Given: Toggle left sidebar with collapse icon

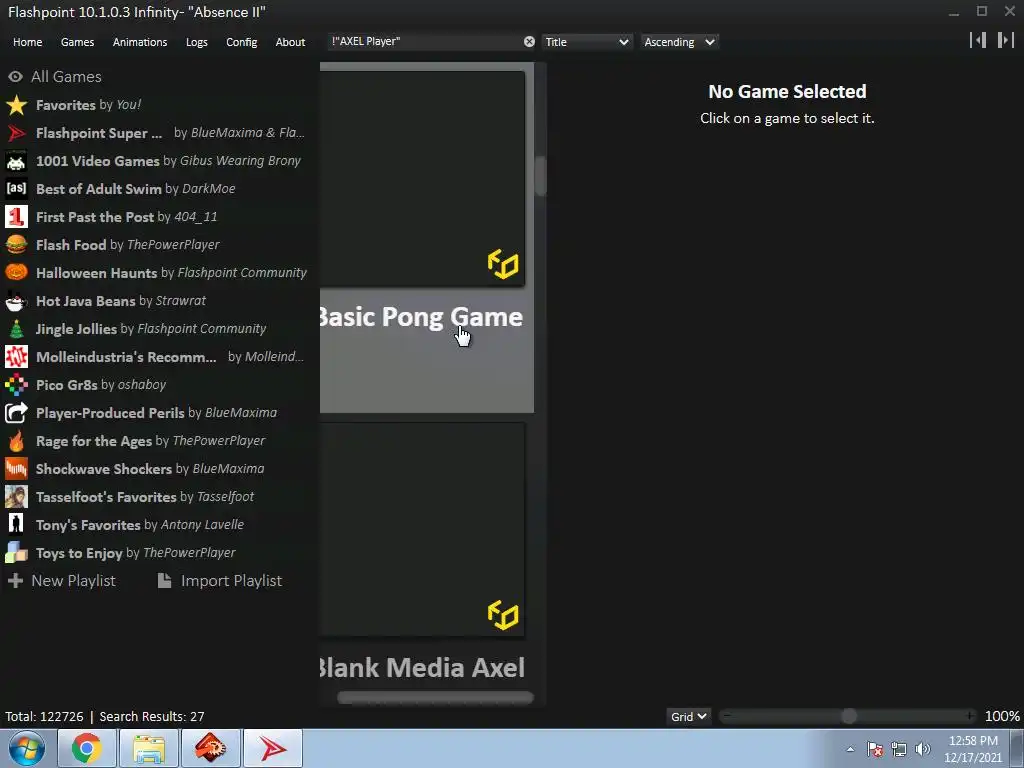Looking at the screenshot, I should [978, 40].
